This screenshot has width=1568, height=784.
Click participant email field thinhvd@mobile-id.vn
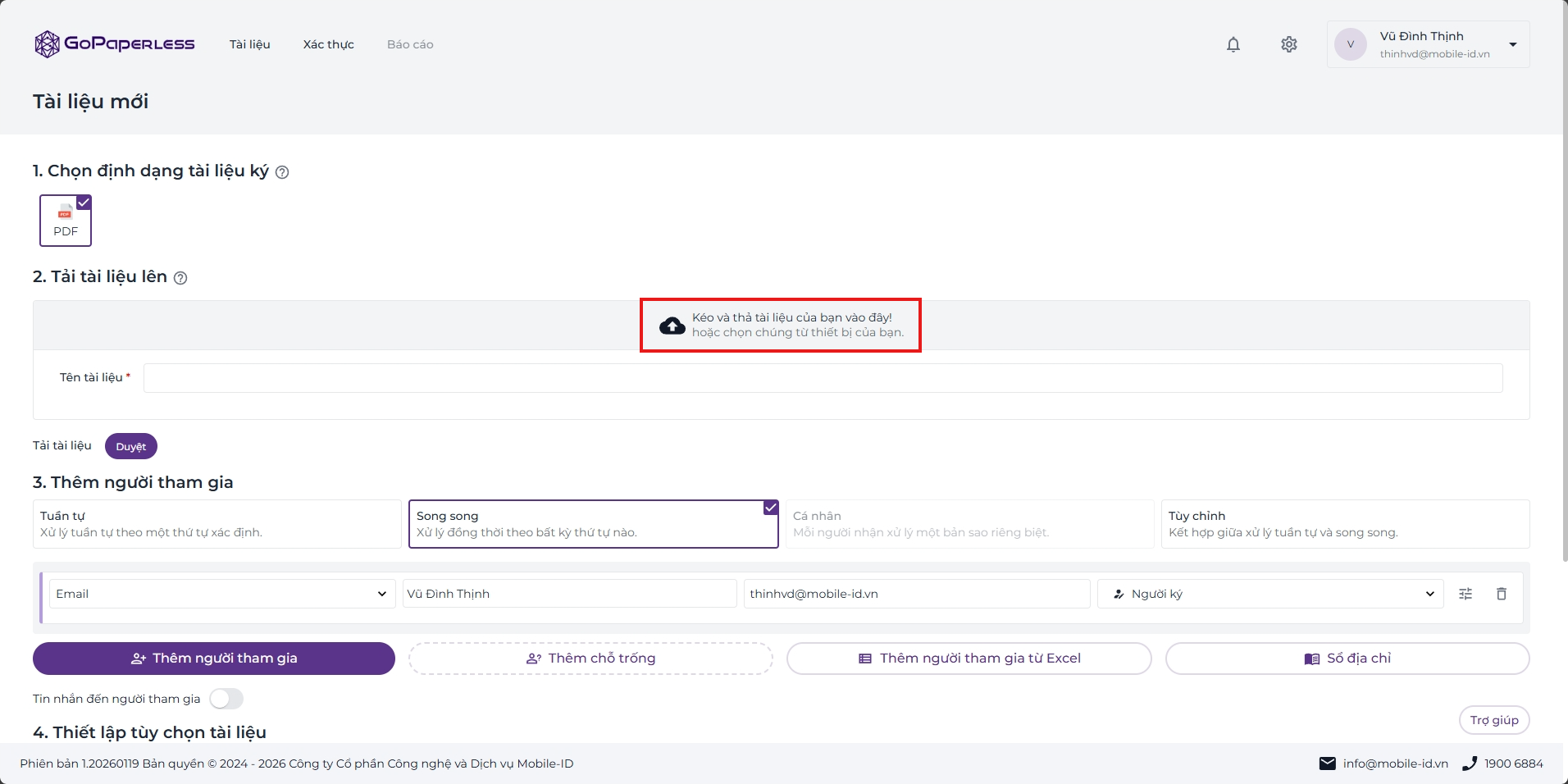tap(917, 594)
